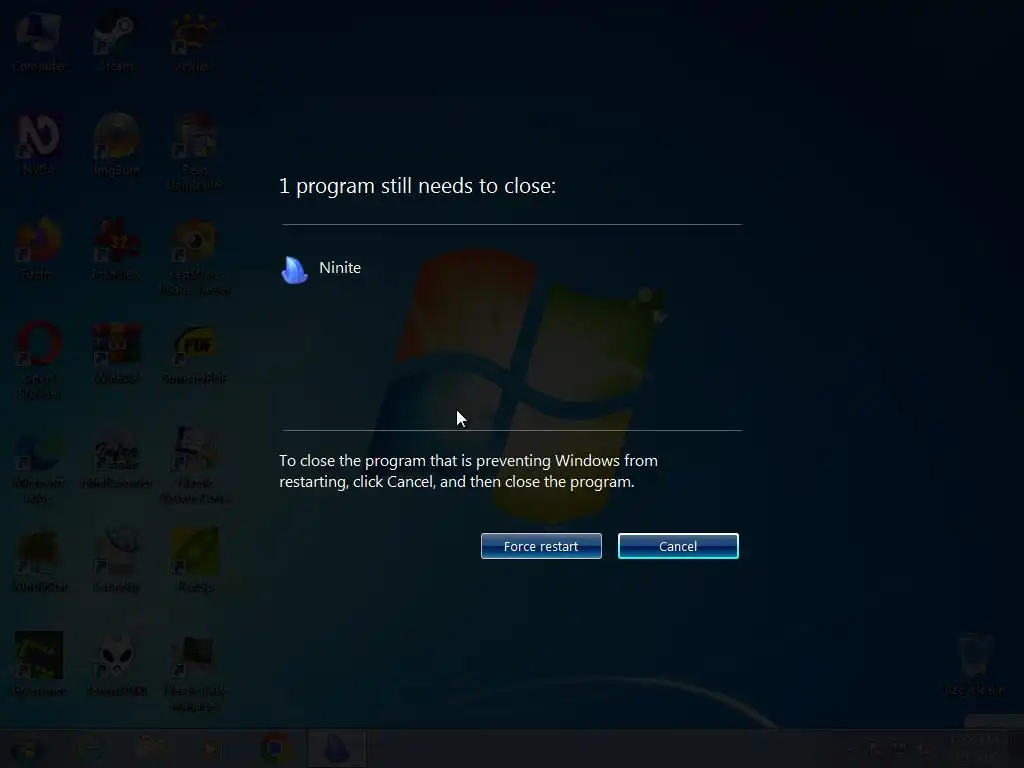Open the Steam shortcut on the dimmed desktop
The image size is (1024, 768).
coord(116,42)
